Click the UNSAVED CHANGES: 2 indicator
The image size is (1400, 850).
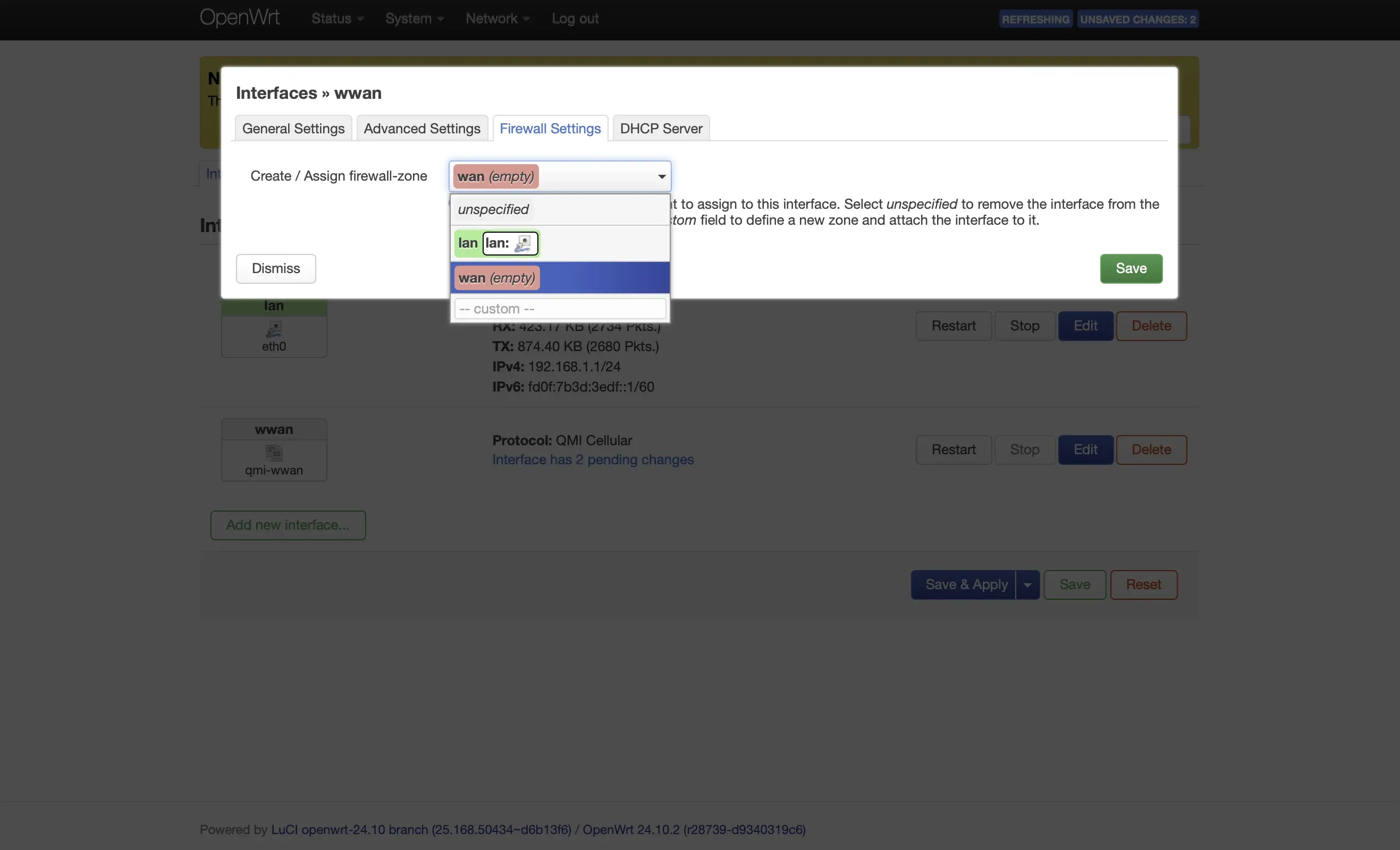point(1137,19)
